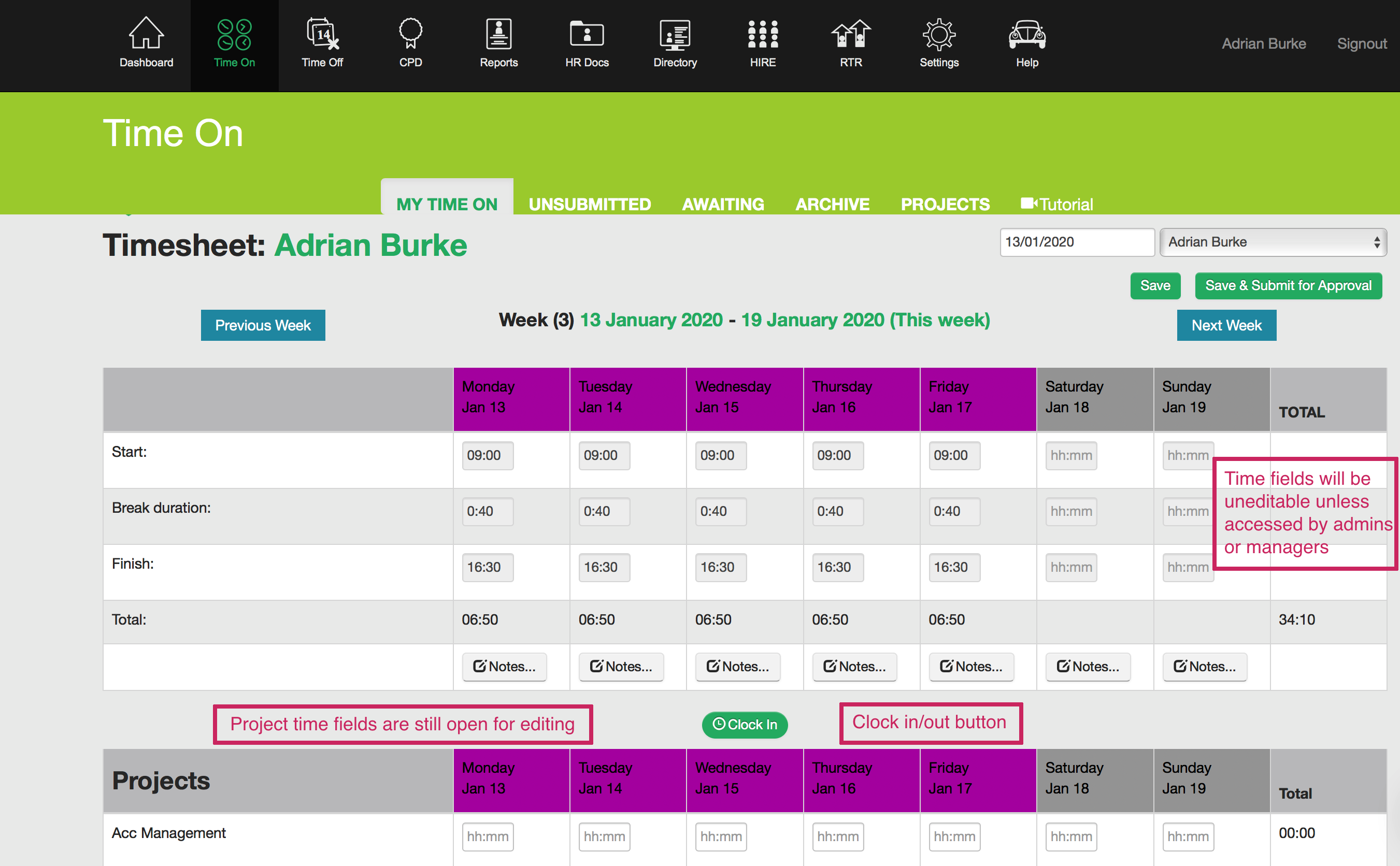
Task: Open the Settings gear icon
Action: (939, 34)
